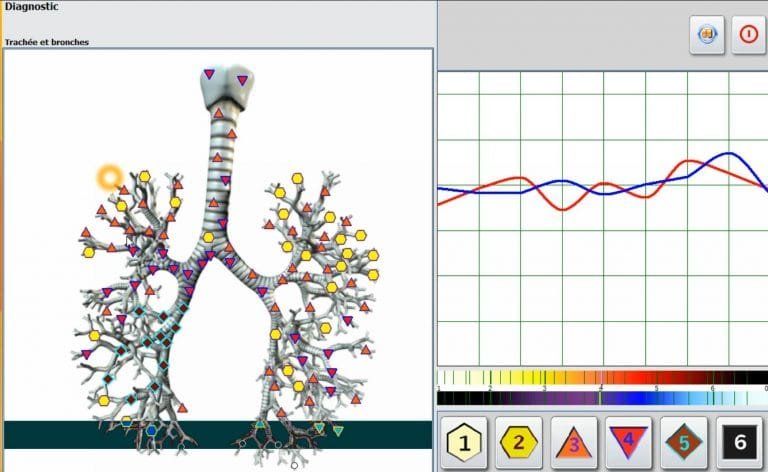Click the level 6 black square button

(x=739, y=442)
